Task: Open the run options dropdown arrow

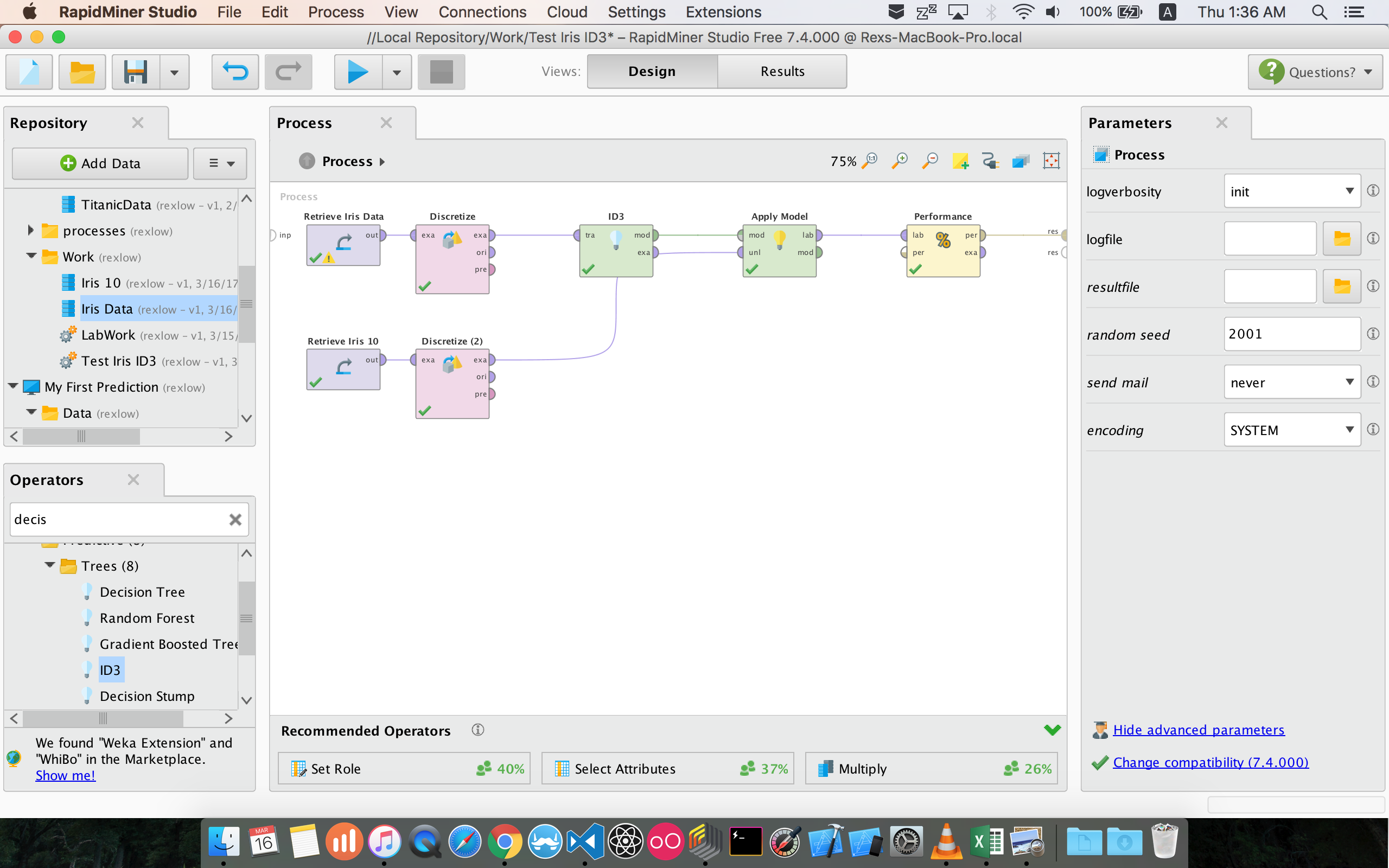Action: [397, 72]
